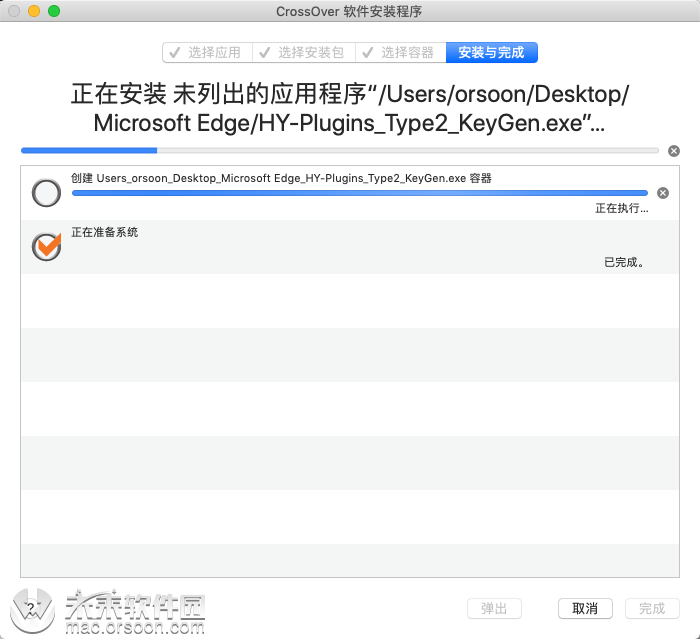Select the 安装与完成 step tab
700x639 pixels.
(x=492, y=53)
